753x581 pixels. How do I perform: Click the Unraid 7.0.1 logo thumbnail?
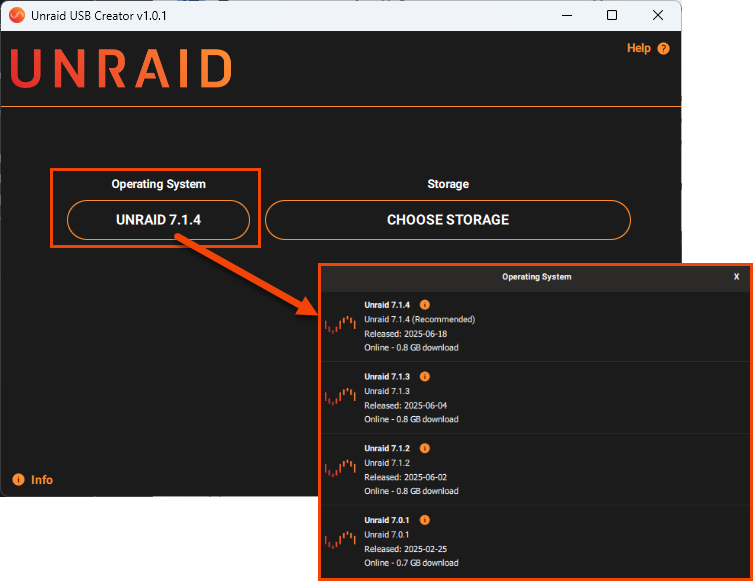point(341,540)
